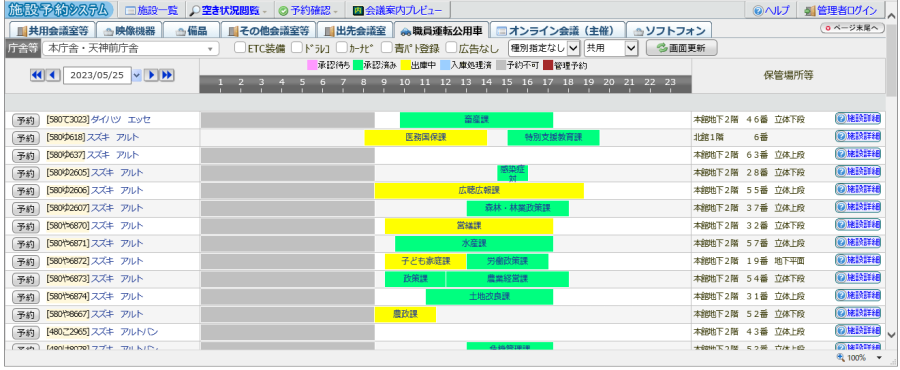The image size is (900, 370).
Task: Open 施設詳細 for the 37番 立体上段 row
Action: (x=858, y=207)
